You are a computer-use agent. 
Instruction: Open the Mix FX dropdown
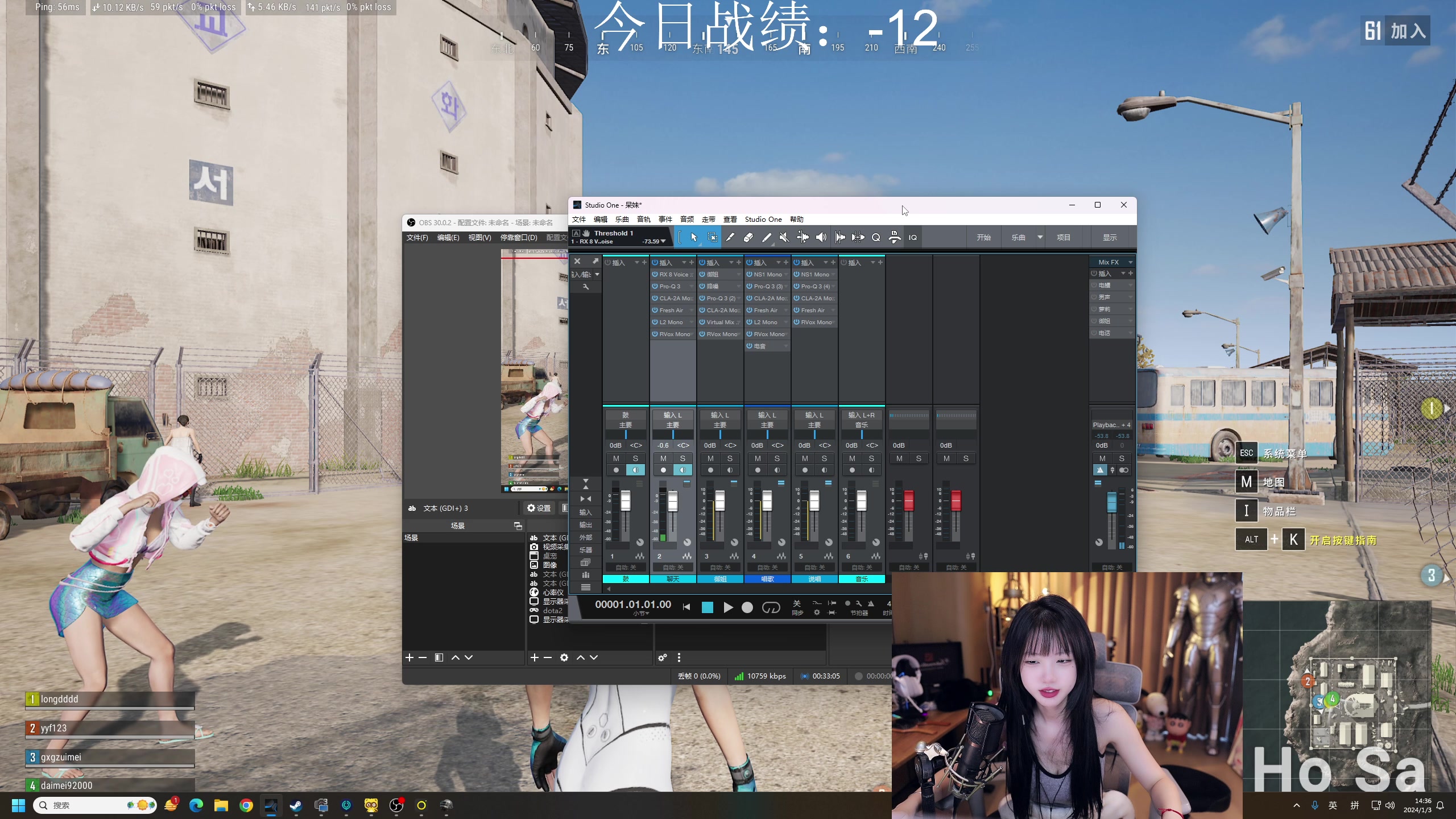pos(1130,262)
